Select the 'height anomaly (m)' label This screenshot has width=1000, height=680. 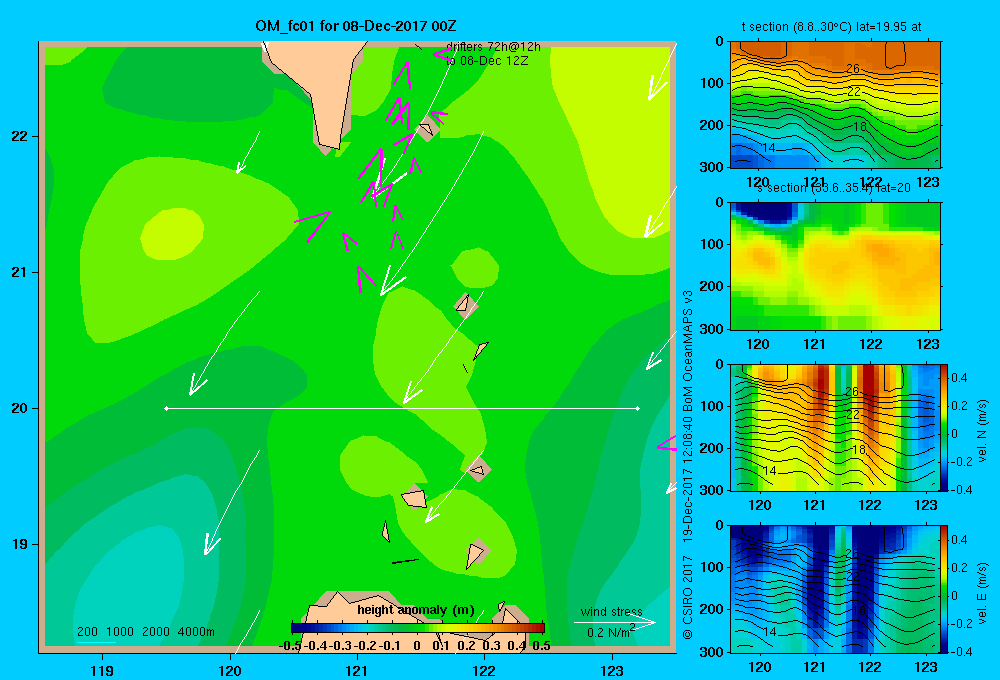[x=416, y=610]
